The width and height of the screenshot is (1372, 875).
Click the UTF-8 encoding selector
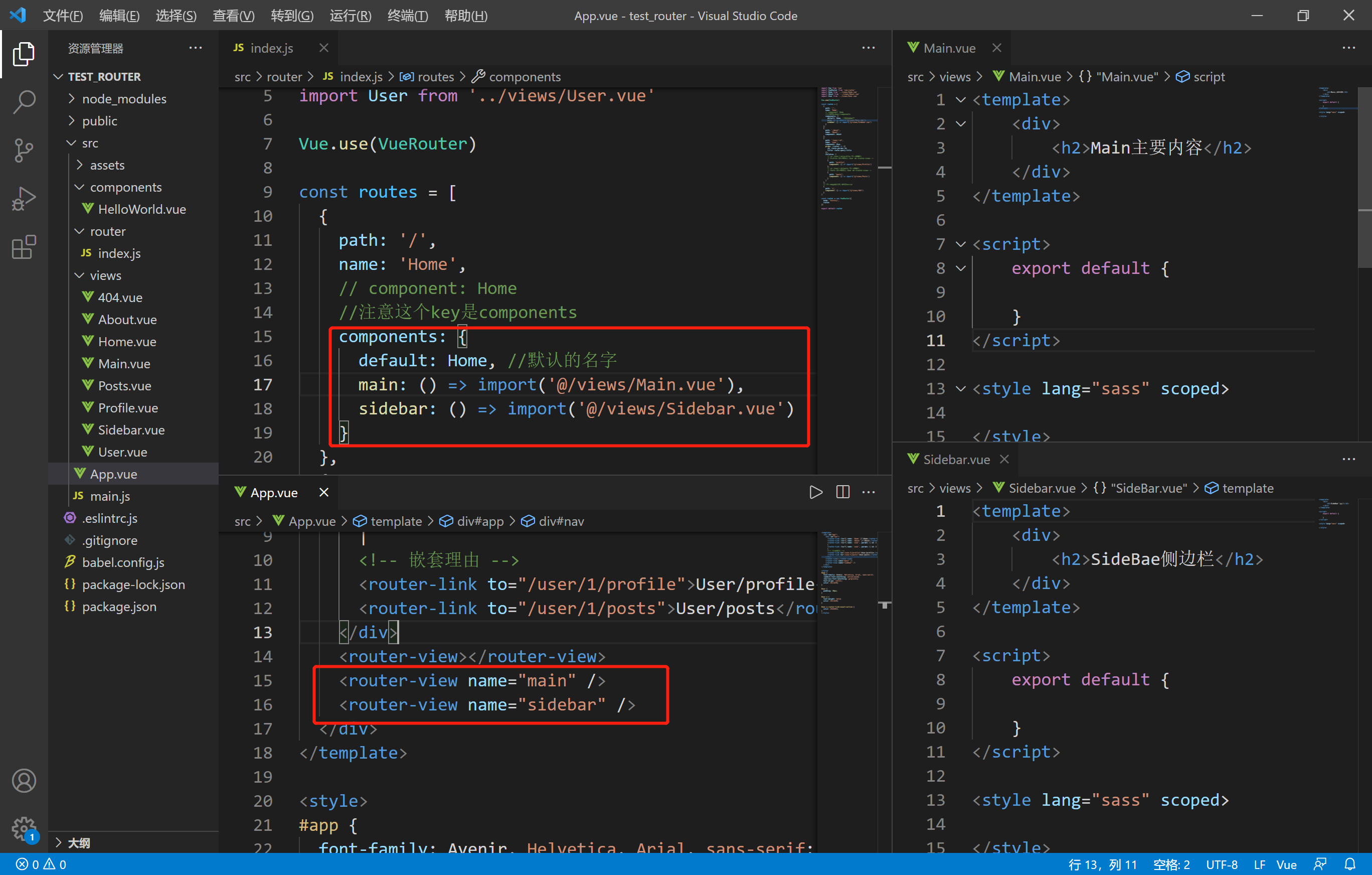coord(1222,864)
